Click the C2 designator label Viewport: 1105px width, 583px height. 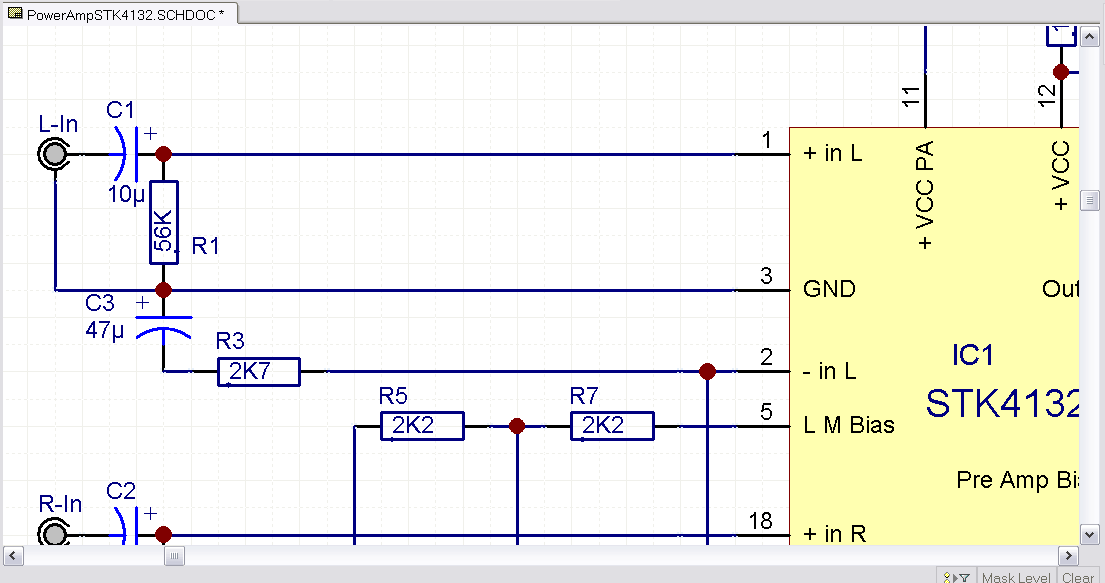tap(121, 491)
